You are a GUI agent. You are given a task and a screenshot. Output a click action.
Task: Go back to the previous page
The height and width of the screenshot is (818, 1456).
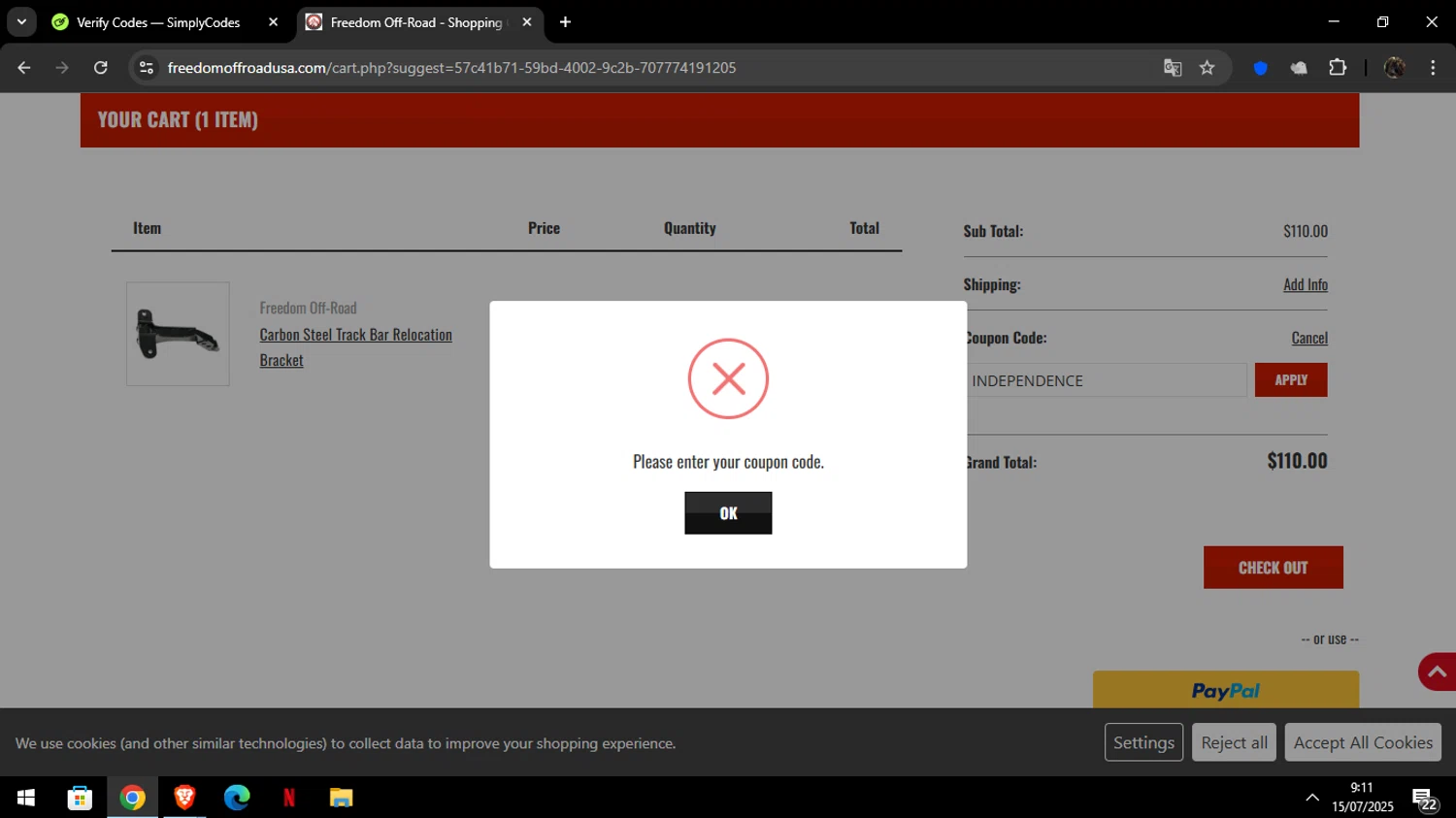[x=24, y=68]
